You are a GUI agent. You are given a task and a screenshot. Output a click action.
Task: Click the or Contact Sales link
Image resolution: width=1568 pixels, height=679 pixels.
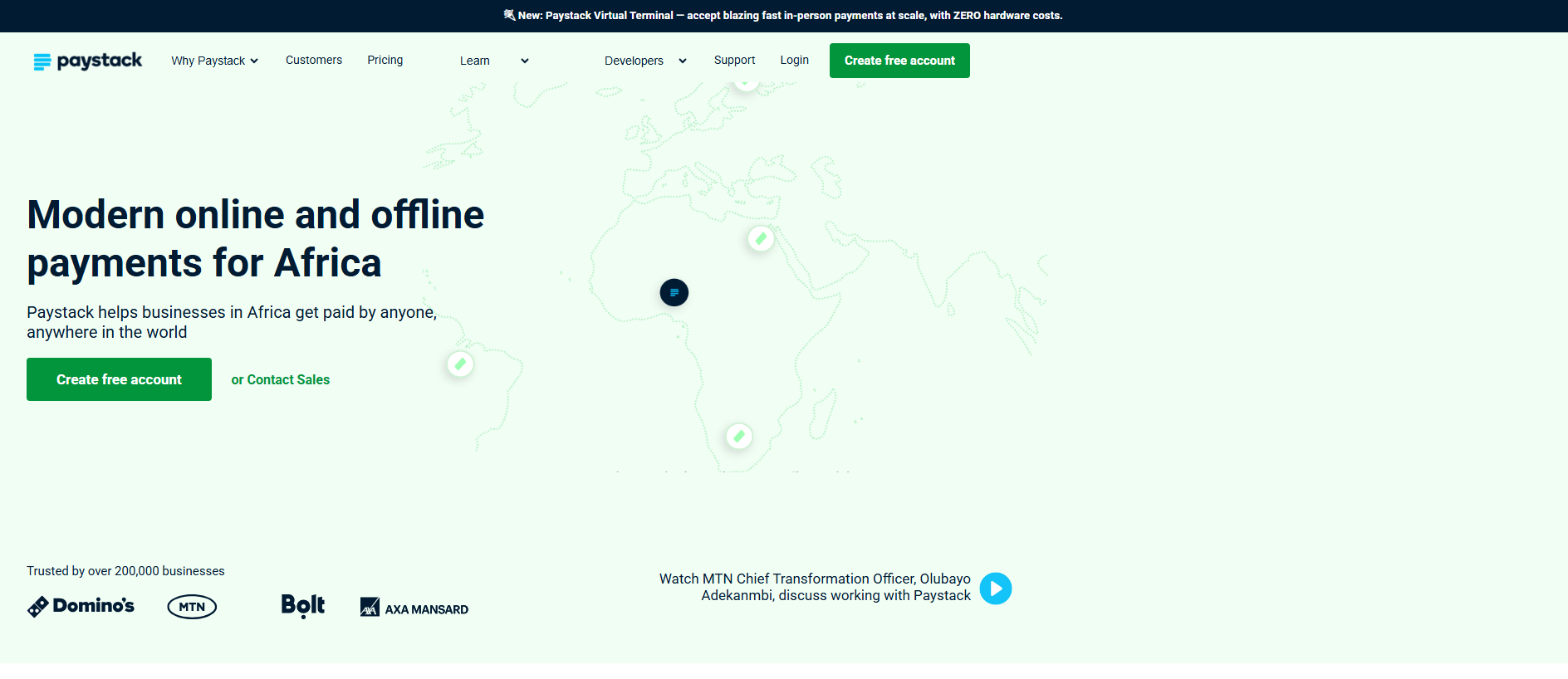(x=281, y=379)
